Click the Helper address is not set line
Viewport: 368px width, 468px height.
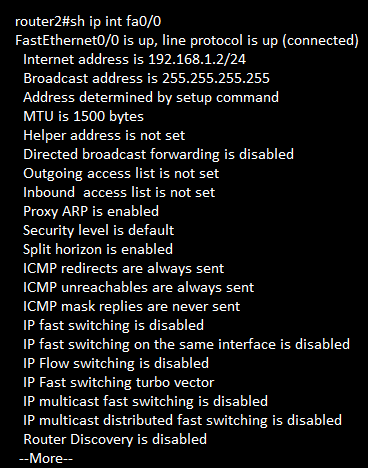[x=104, y=136]
